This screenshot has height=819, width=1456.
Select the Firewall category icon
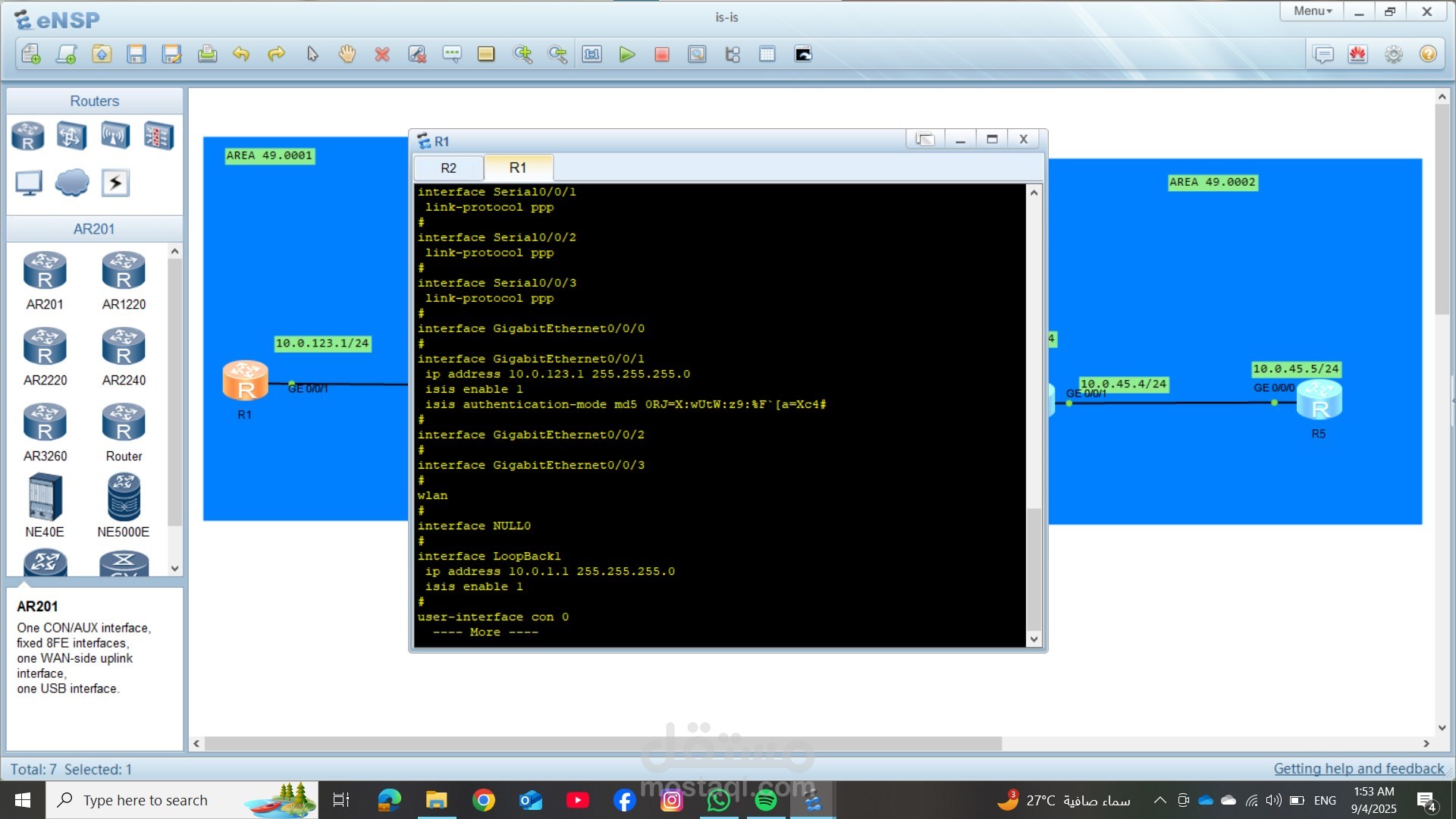coord(159,136)
